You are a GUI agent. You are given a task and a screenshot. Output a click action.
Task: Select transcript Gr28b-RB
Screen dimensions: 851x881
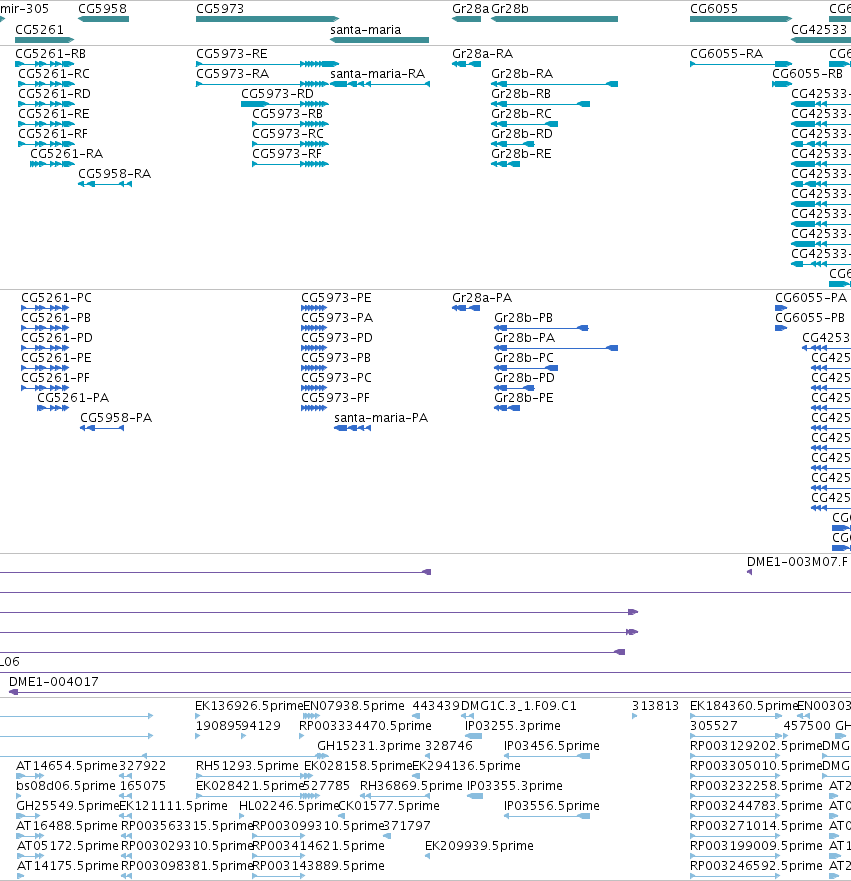540,104
